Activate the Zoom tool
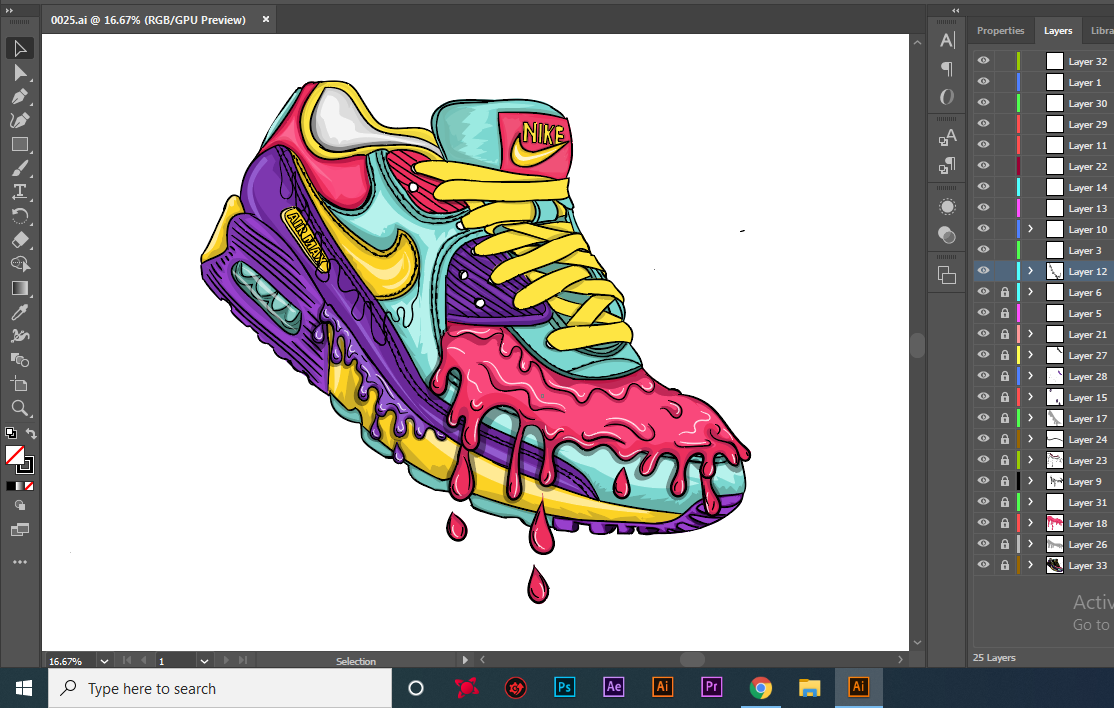 (x=19, y=407)
